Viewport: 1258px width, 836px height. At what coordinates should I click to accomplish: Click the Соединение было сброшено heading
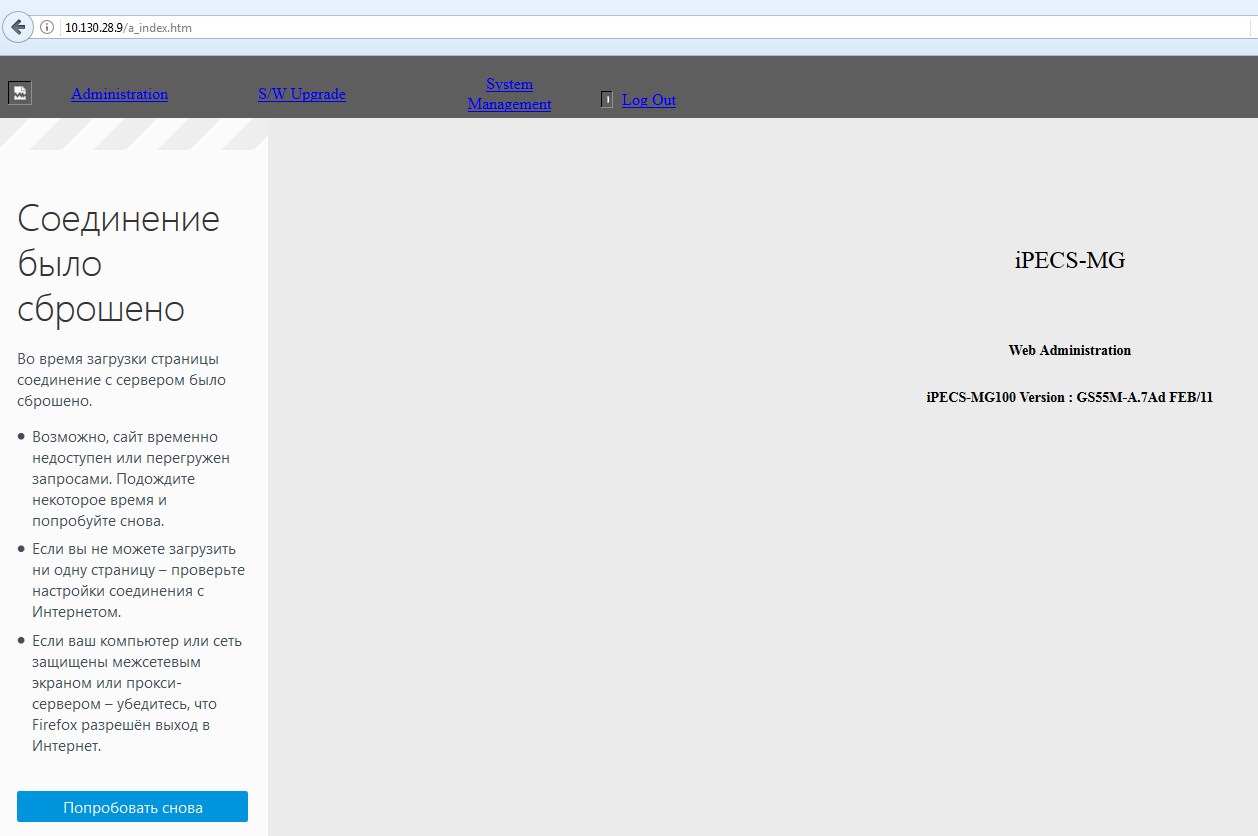(x=118, y=264)
